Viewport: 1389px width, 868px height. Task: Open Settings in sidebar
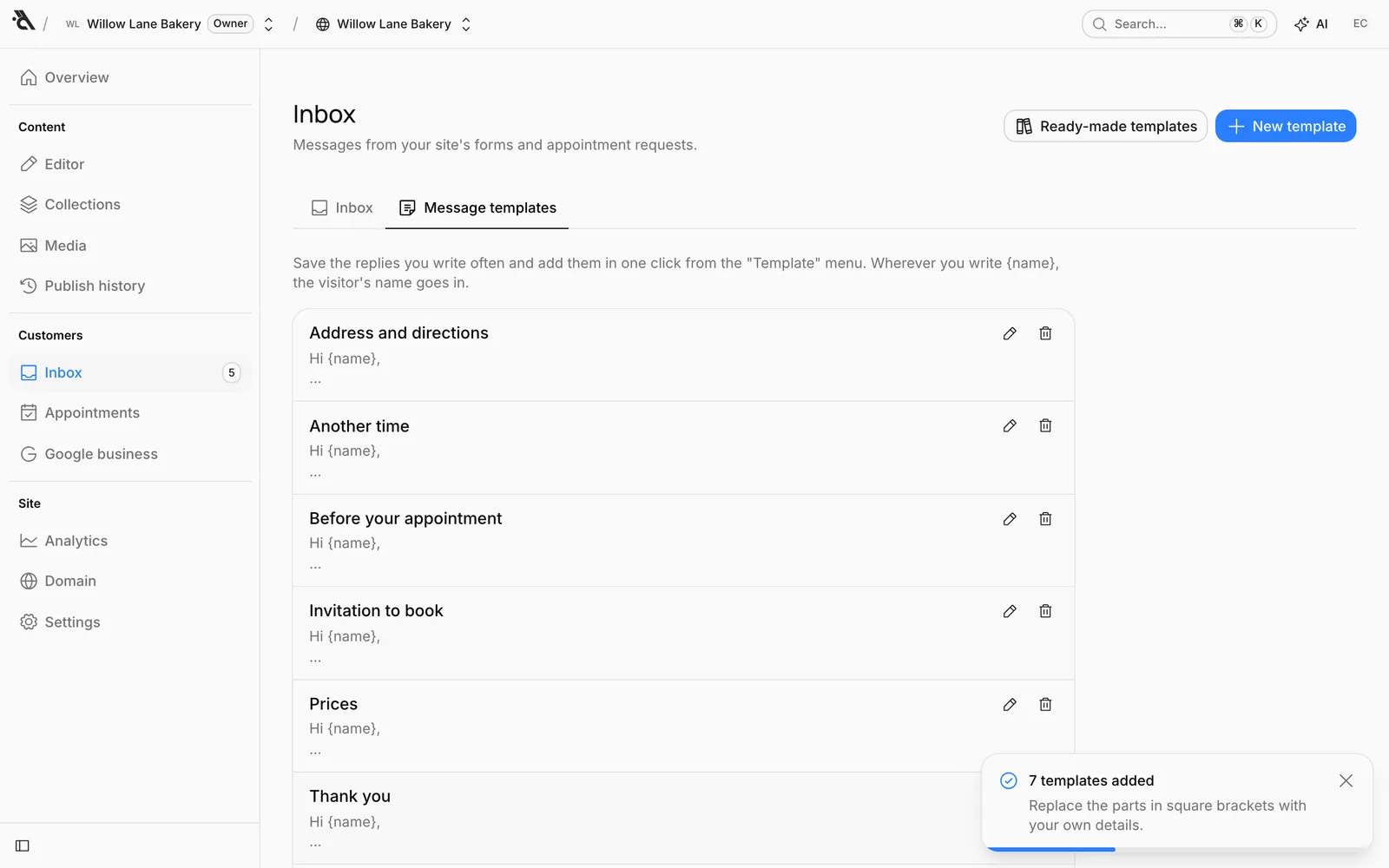click(130, 622)
